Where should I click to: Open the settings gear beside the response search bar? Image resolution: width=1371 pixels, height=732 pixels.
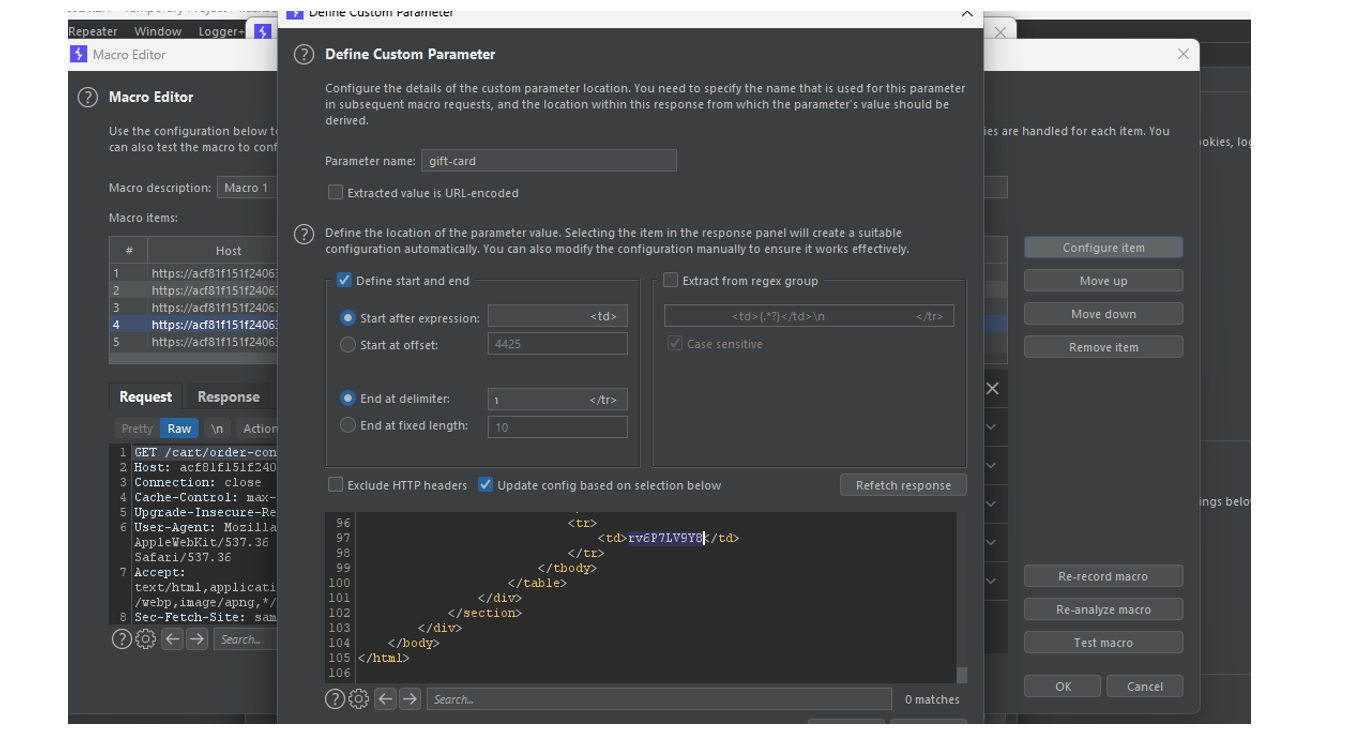pos(358,699)
